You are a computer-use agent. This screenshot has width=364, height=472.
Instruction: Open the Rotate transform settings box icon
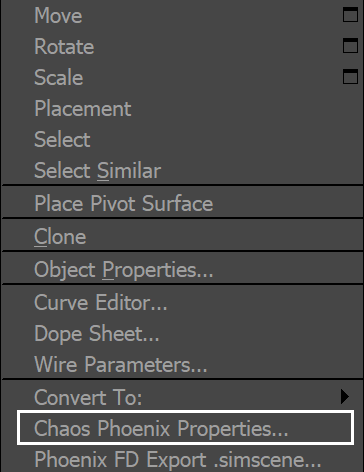point(350,46)
